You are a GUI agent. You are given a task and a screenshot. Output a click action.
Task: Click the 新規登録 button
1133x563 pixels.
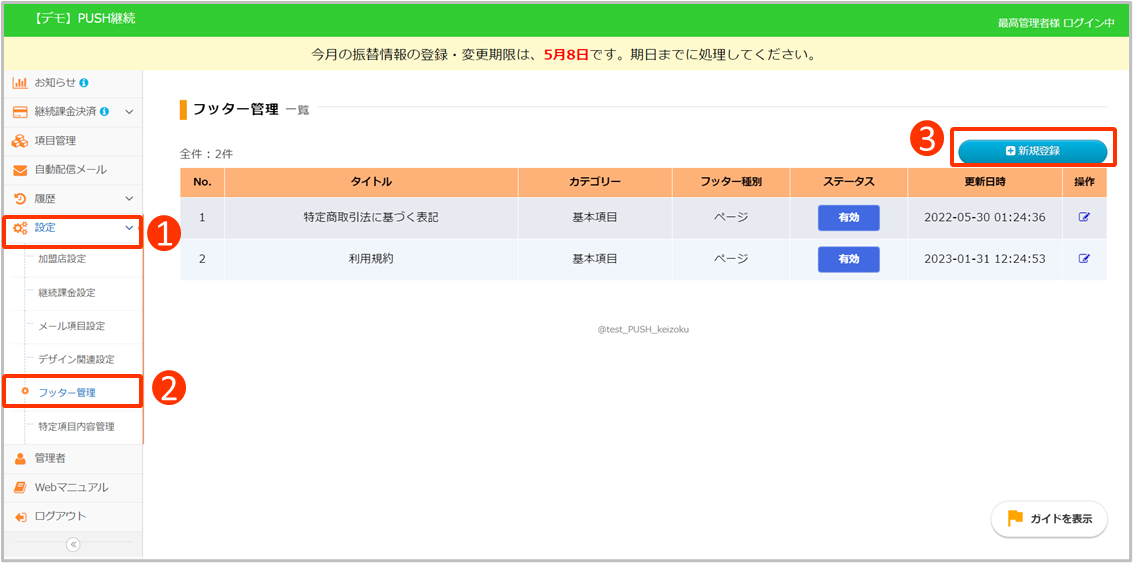point(1032,150)
